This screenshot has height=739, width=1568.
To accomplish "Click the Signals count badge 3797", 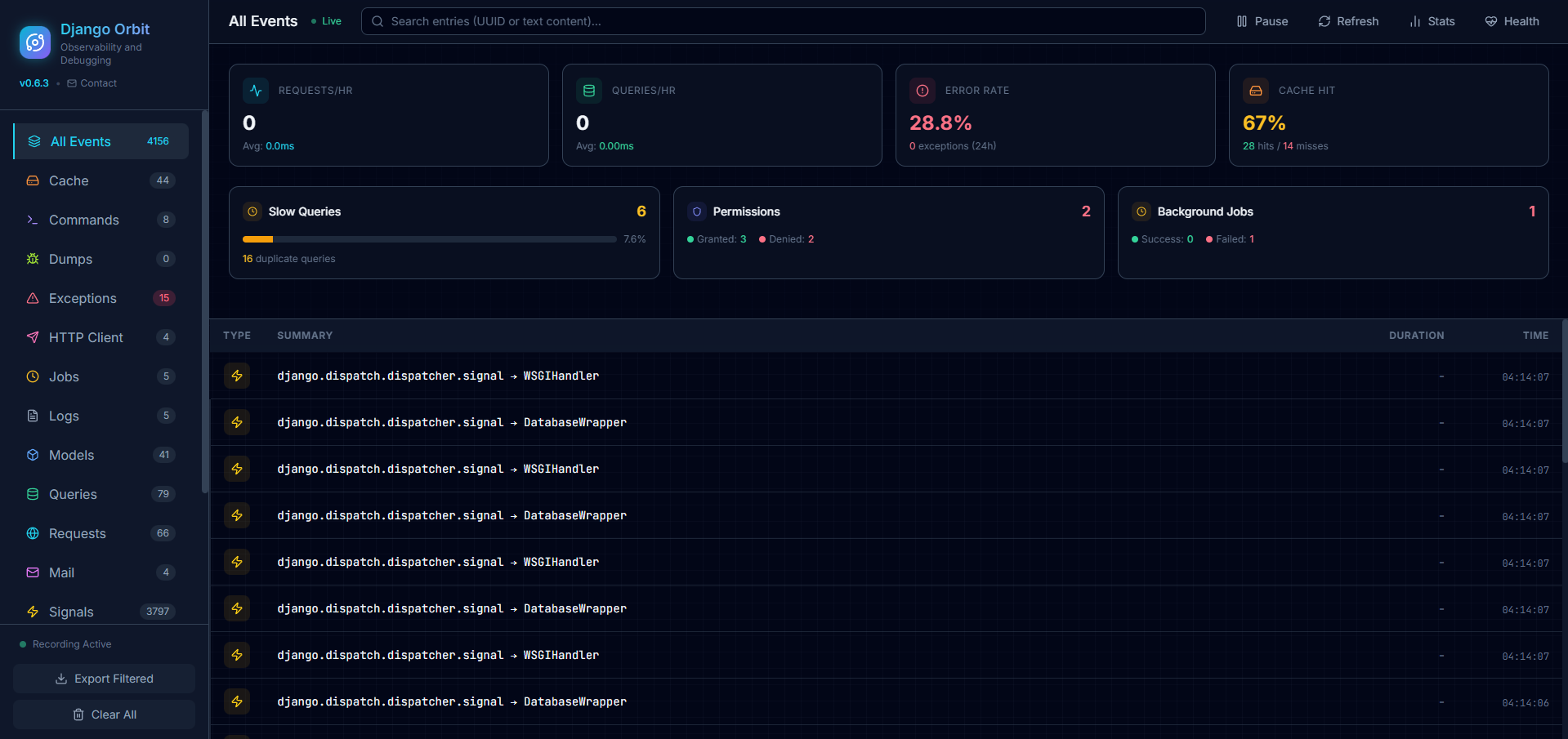I will [x=158, y=612].
